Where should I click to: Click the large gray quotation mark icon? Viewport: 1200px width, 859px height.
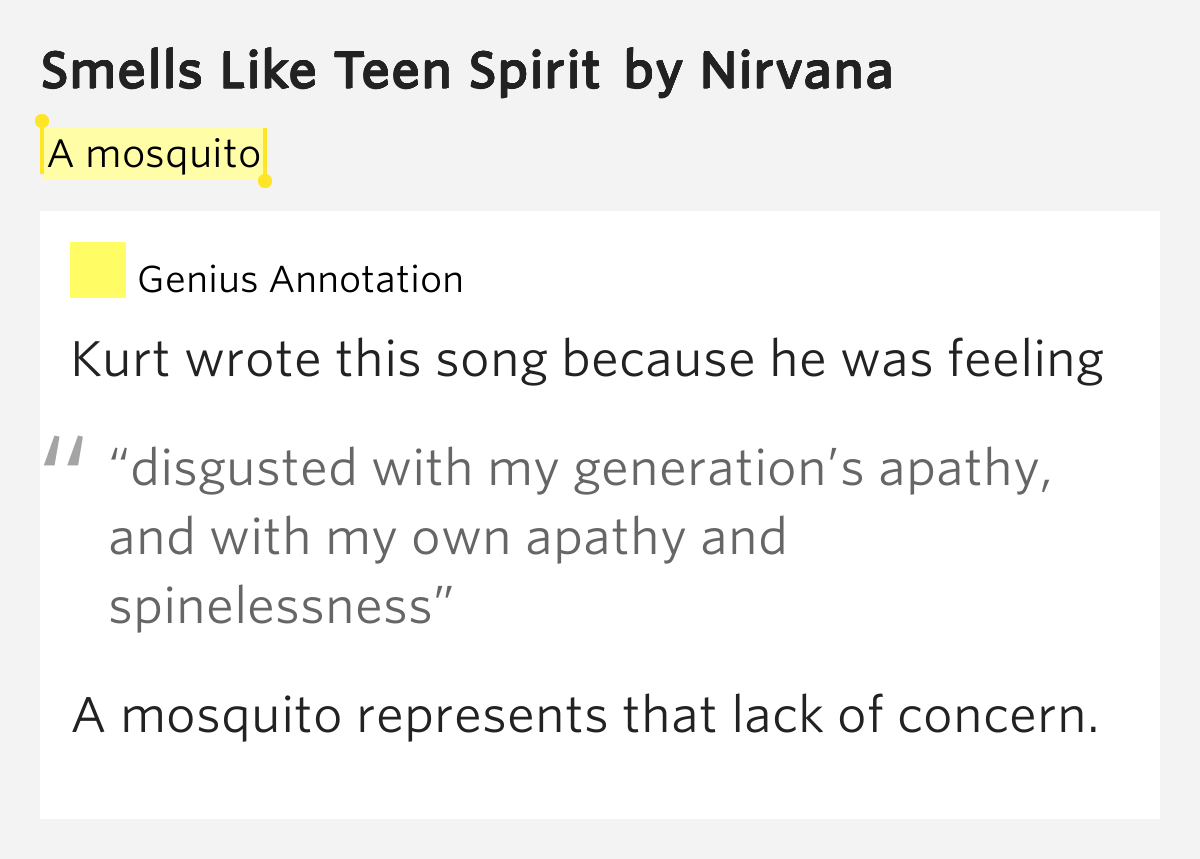point(62,455)
